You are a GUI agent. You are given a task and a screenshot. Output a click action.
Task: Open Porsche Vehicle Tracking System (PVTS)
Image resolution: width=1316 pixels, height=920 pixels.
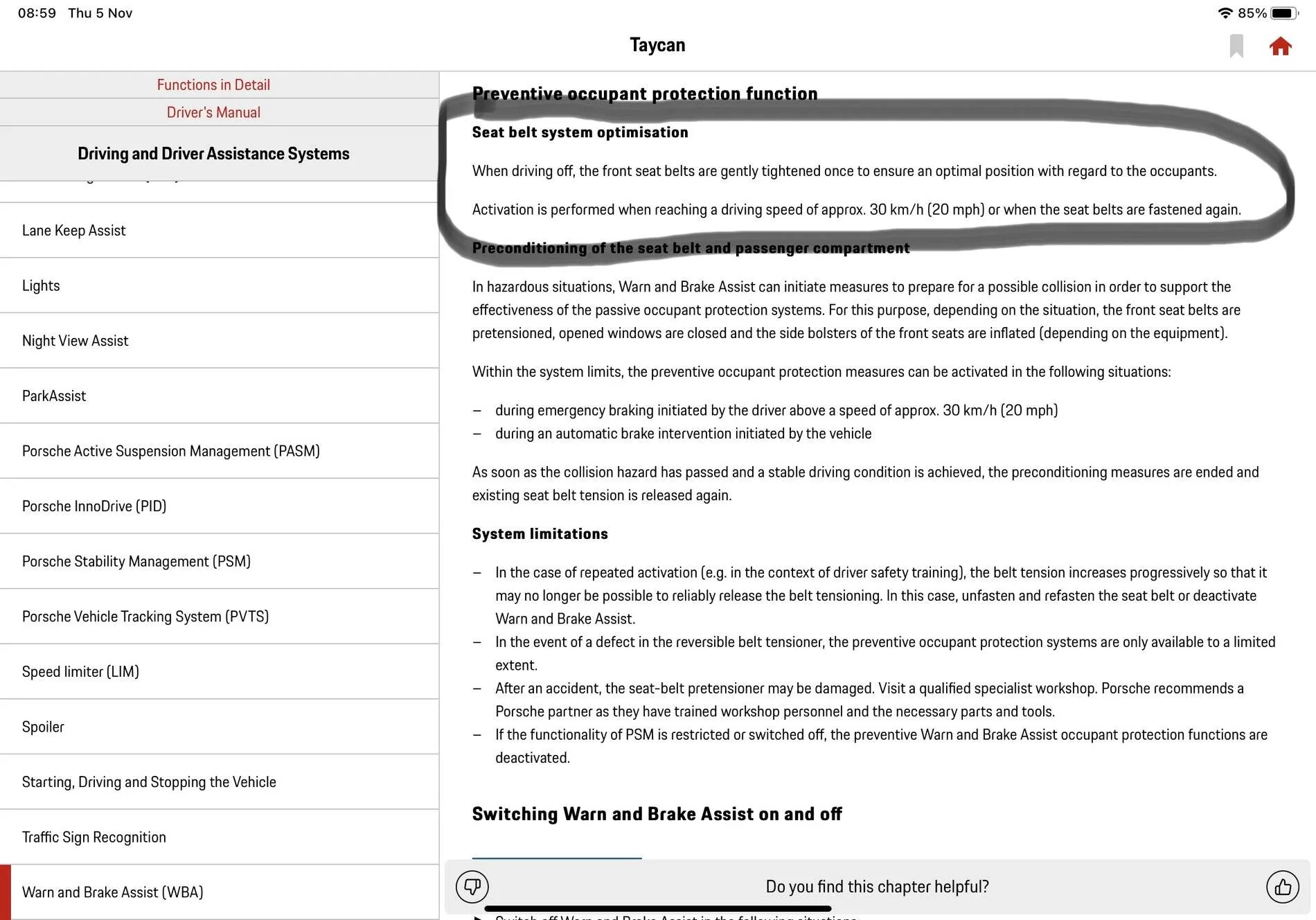(220, 617)
